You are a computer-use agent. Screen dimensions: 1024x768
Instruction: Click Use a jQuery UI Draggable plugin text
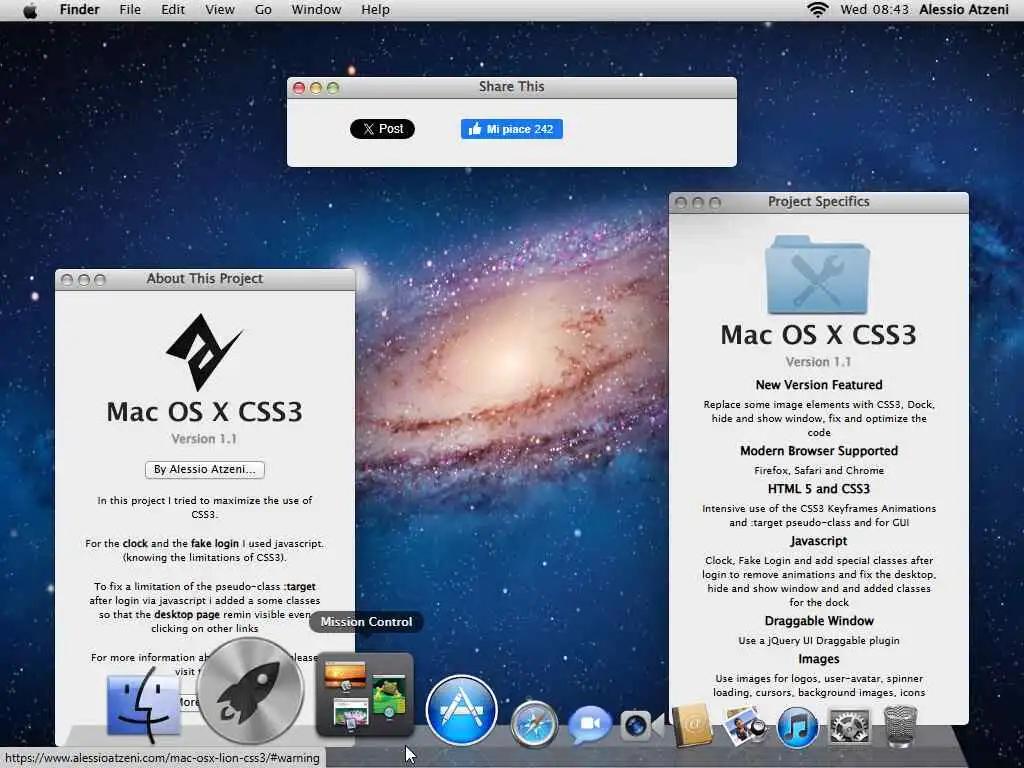[x=819, y=641]
